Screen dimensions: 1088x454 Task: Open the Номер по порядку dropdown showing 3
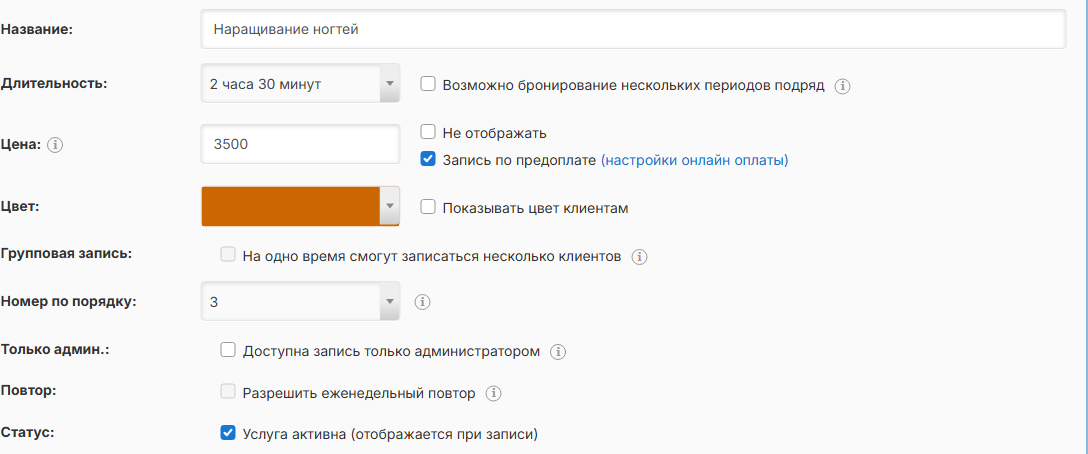(x=300, y=301)
